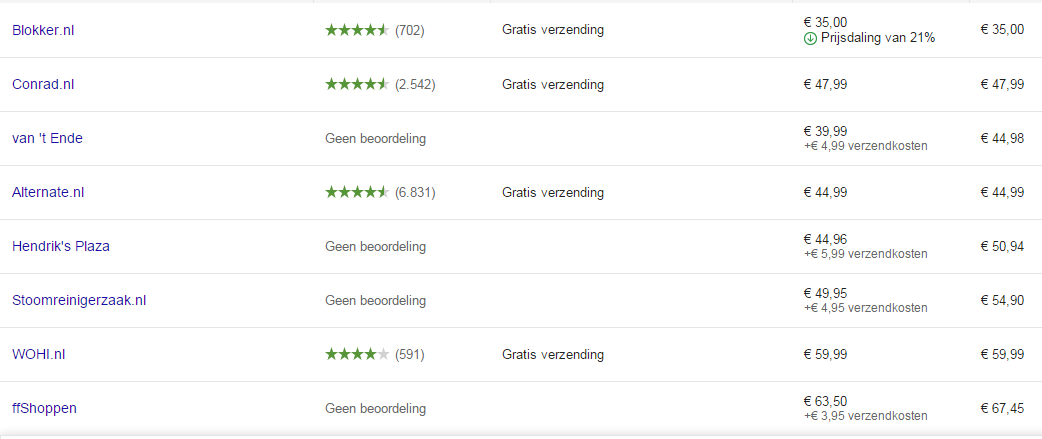Open the Blokker.nl seller link
The width and height of the screenshot is (1042, 439).
(x=43, y=30)
